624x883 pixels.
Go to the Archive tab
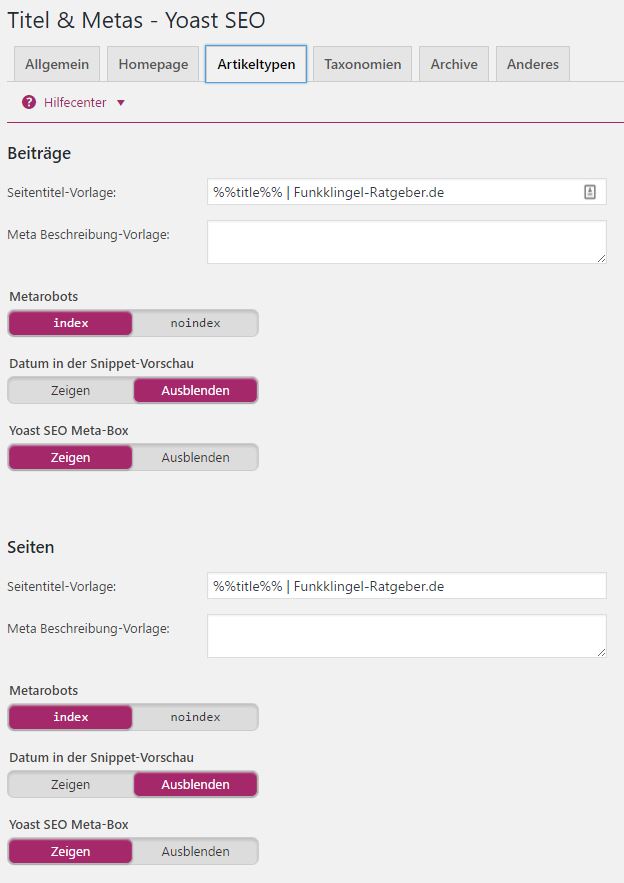[x=454, y=64]
